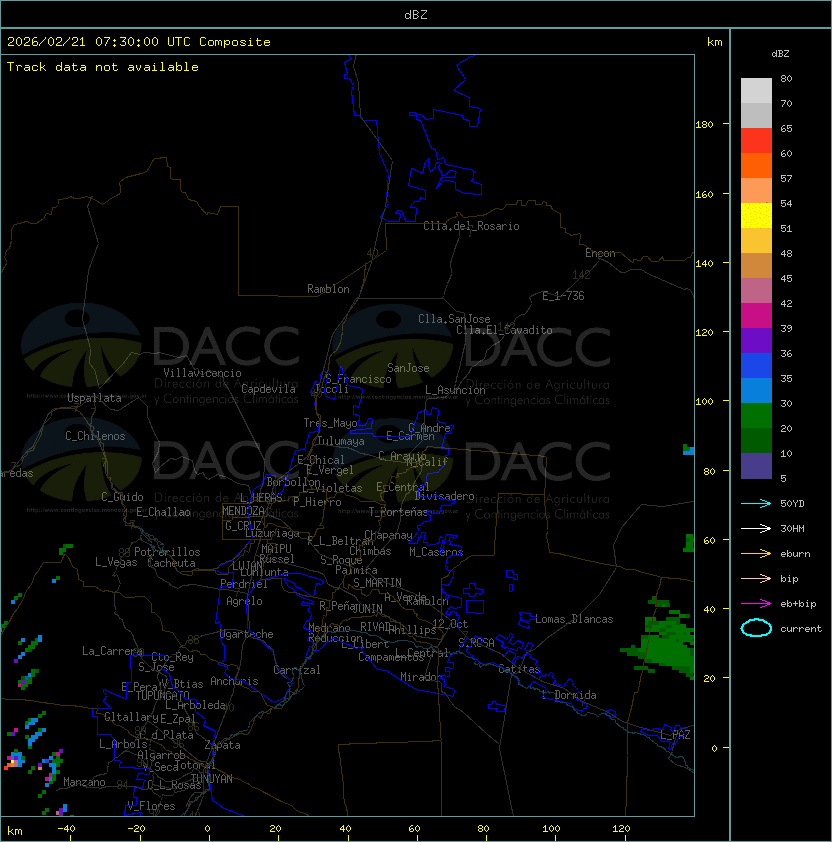Click the 'TUPUNGATO' place label
The width and height of the screenshot is (832, 842).
162,696
